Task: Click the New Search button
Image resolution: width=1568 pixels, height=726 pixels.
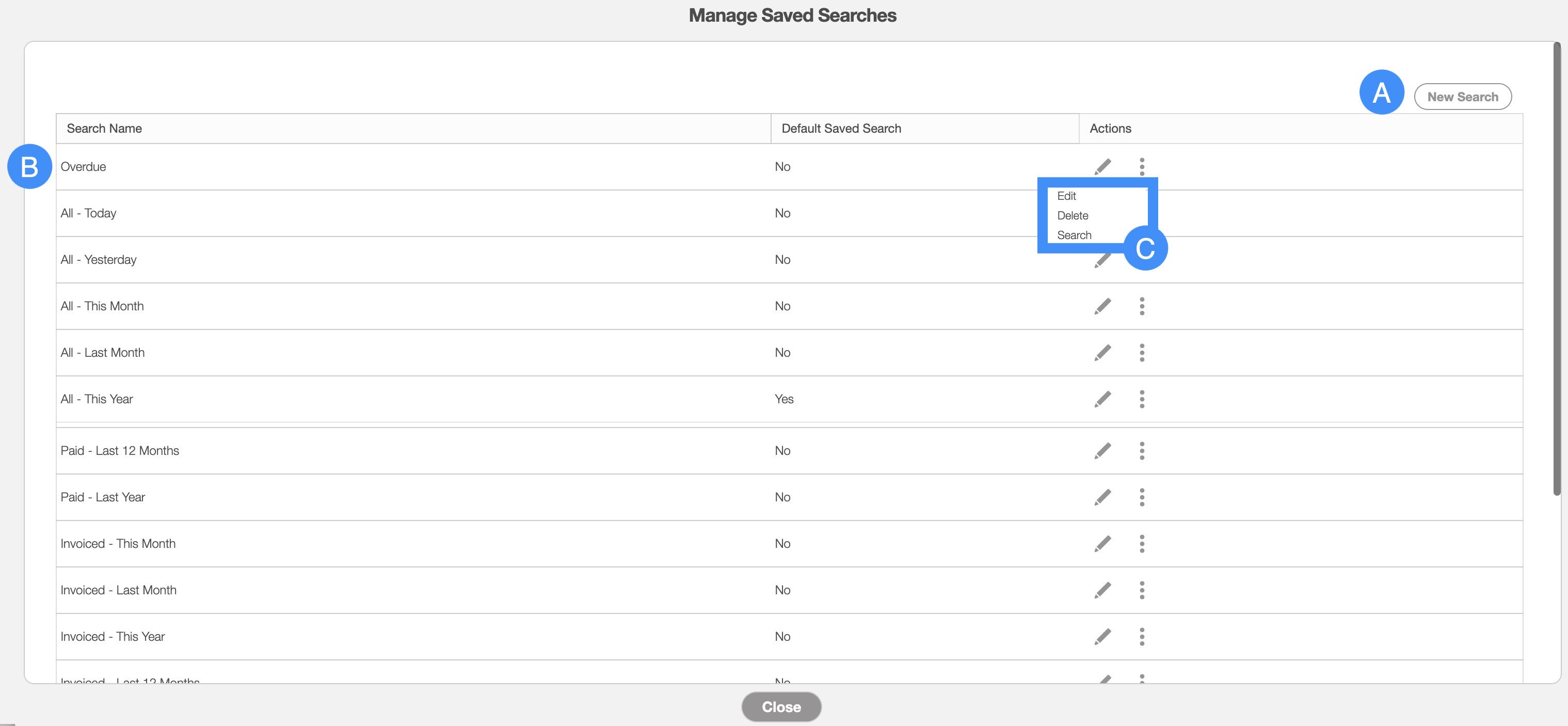Action: pyautogui.click(x=1462, y=97)
